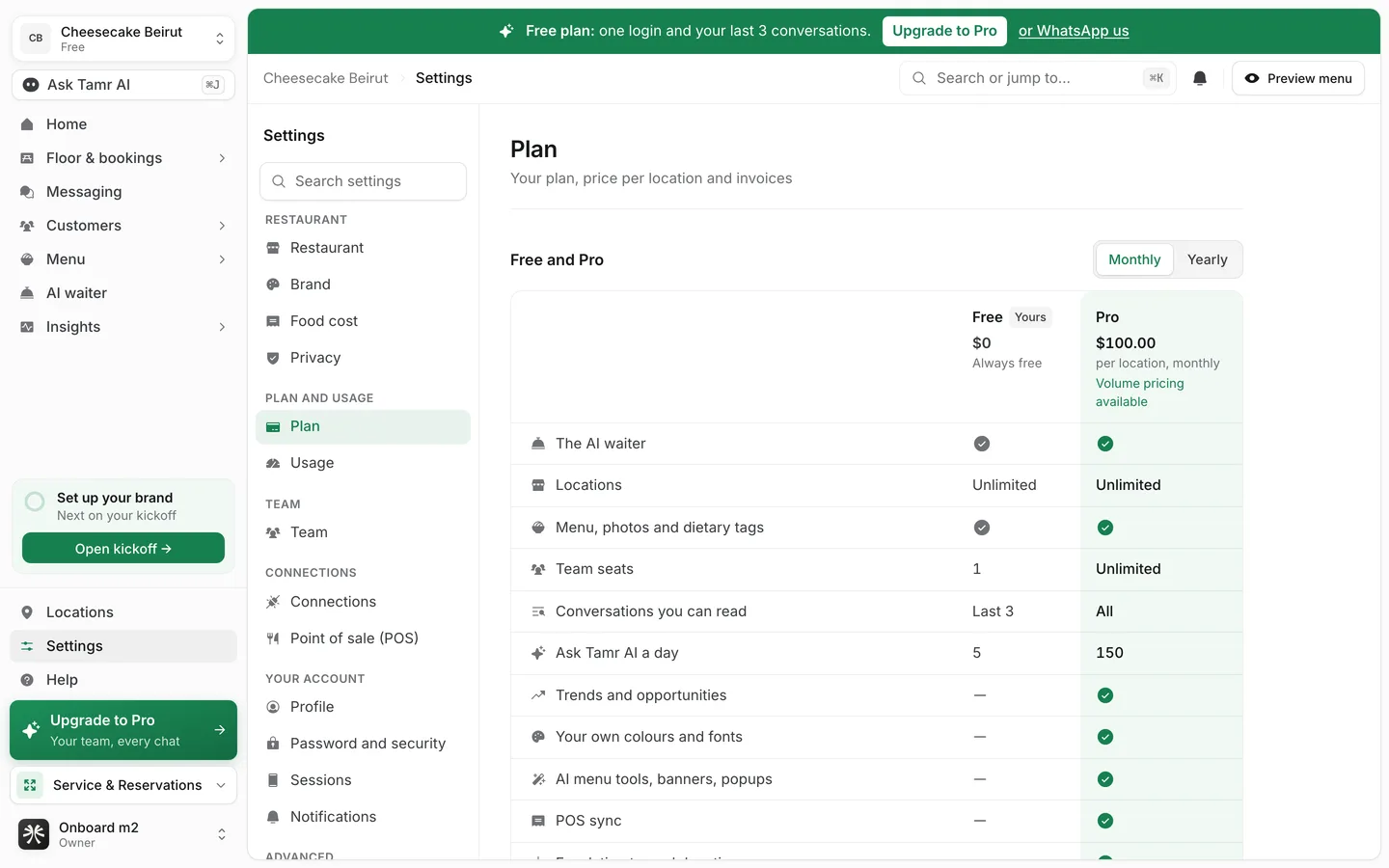The width and height of the screenshot is (1389, 868).
Task: Click the Connections plug icon
Action: click(273, 602)
